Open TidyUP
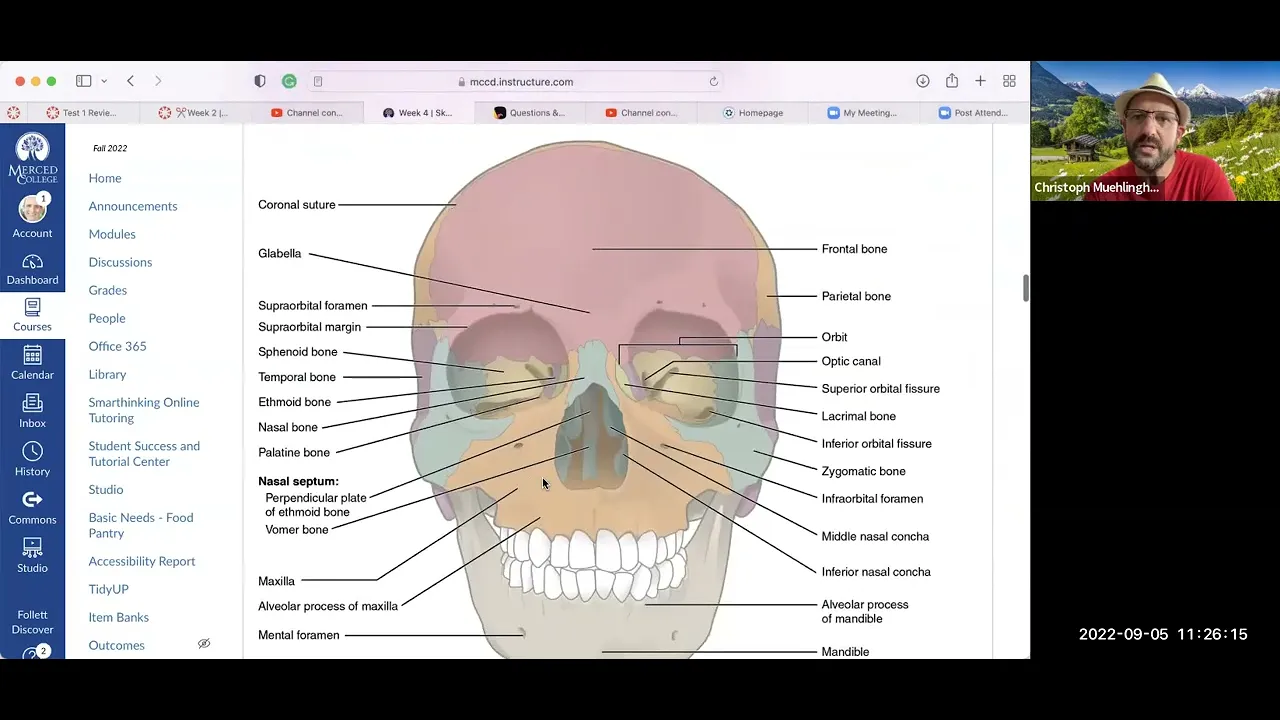The height and width of the screenshot is (720, 1280). coord(108,589)
